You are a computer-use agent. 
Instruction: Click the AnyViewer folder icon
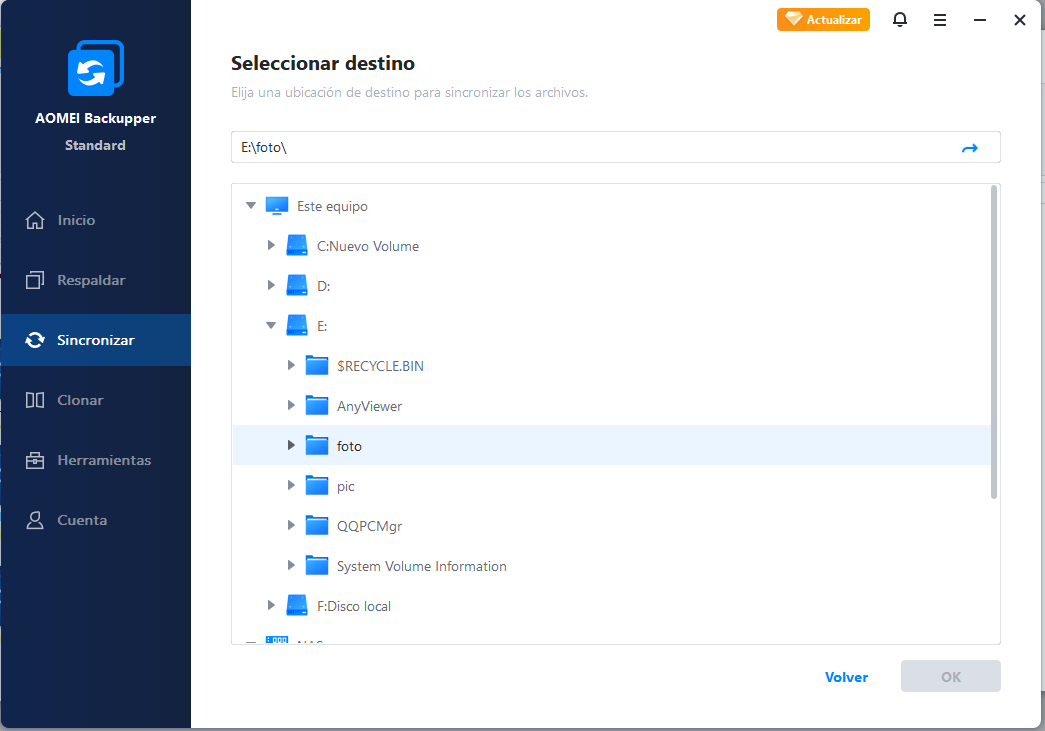click(317, 406)
